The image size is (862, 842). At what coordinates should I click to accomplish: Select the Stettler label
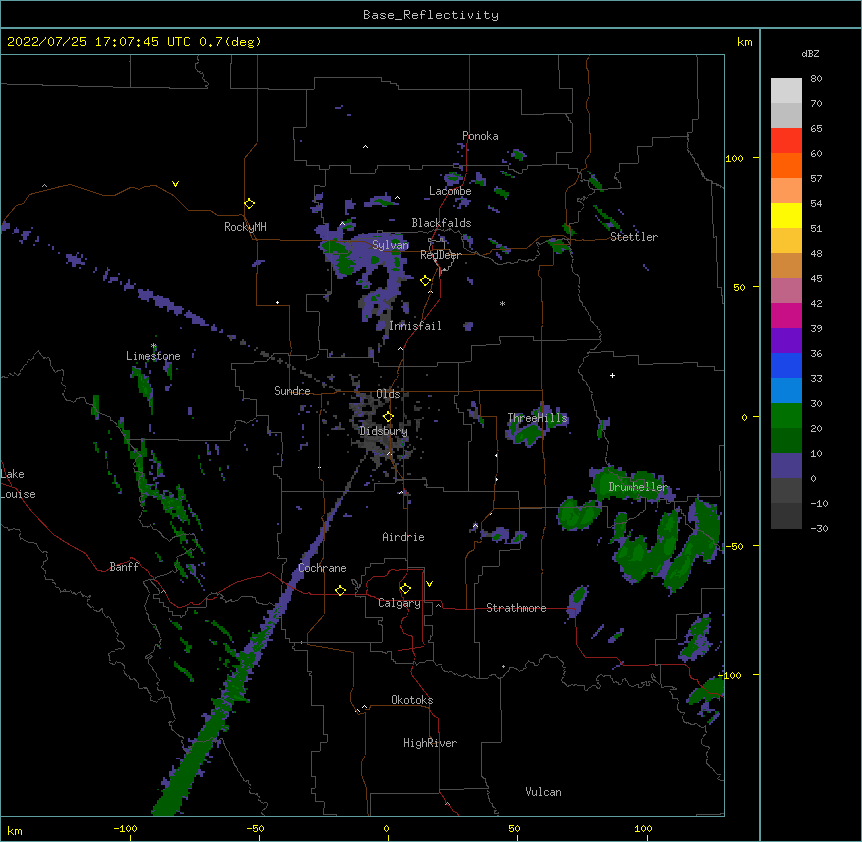(634, 237)
